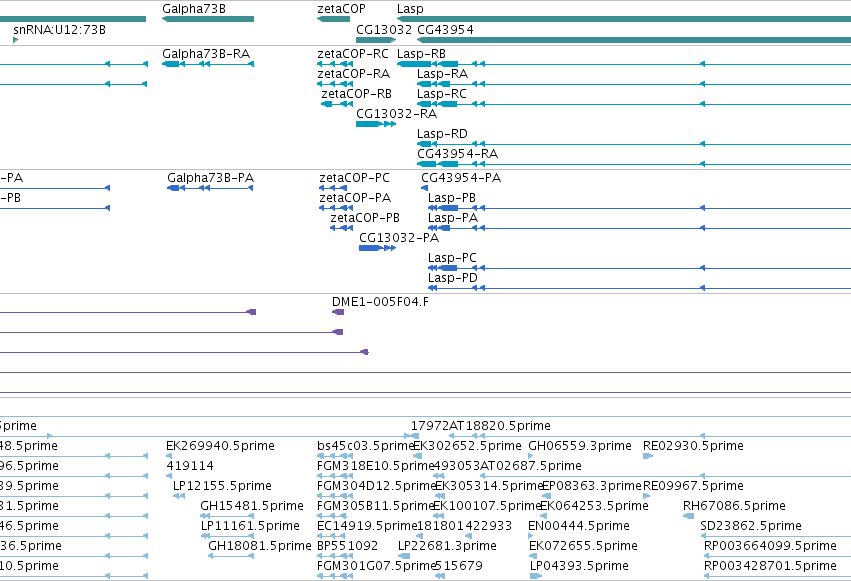Select the EP08363.3prime EST

(x=547, y=496)
